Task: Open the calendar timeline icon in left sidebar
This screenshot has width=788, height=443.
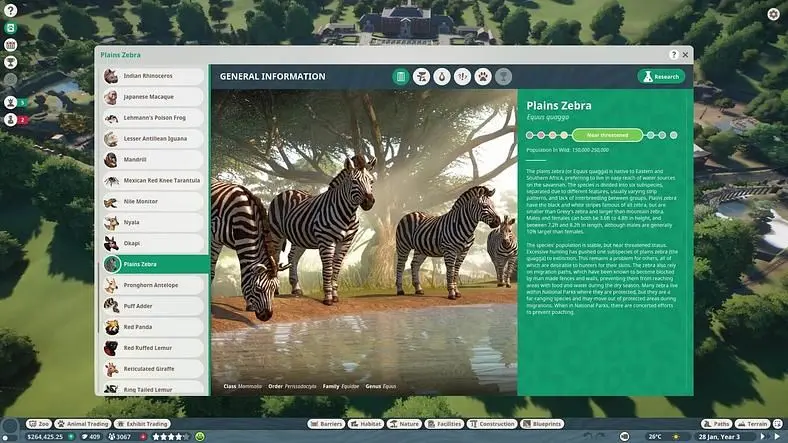Action: pyautogui.click(x=10, y=45)
